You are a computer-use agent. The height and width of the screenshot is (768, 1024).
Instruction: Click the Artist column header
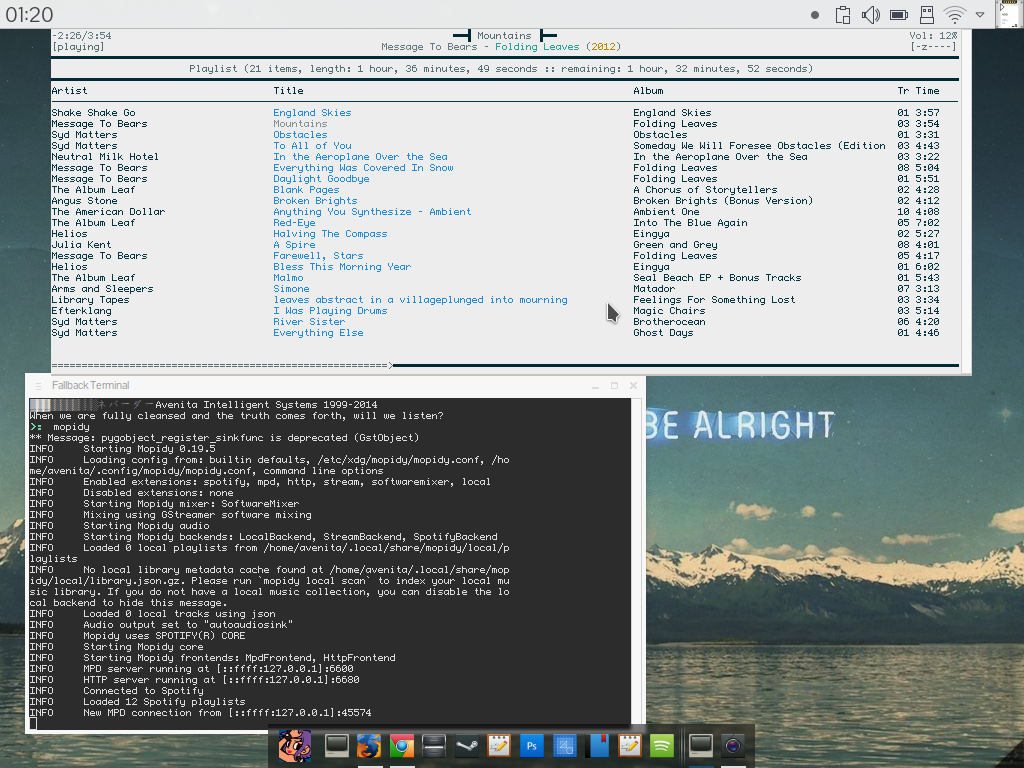[x=69, y=91]
